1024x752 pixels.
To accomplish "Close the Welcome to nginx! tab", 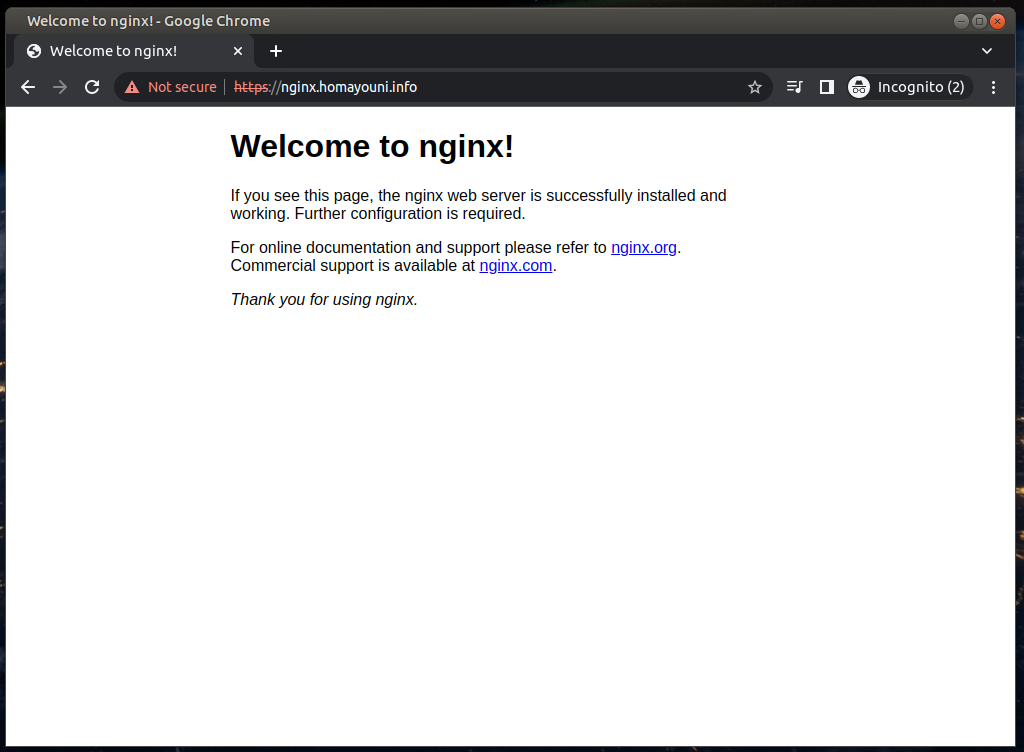I will [238, 51].
